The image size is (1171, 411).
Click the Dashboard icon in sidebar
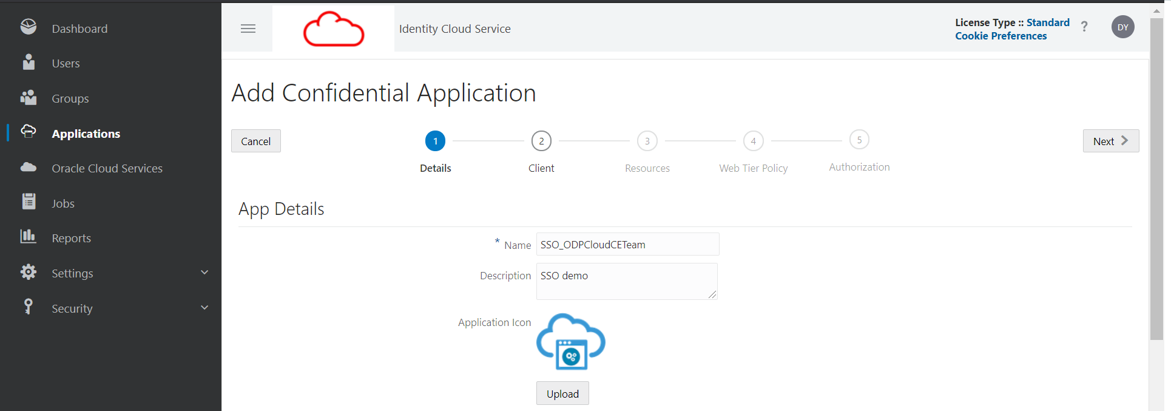[28, 28]
